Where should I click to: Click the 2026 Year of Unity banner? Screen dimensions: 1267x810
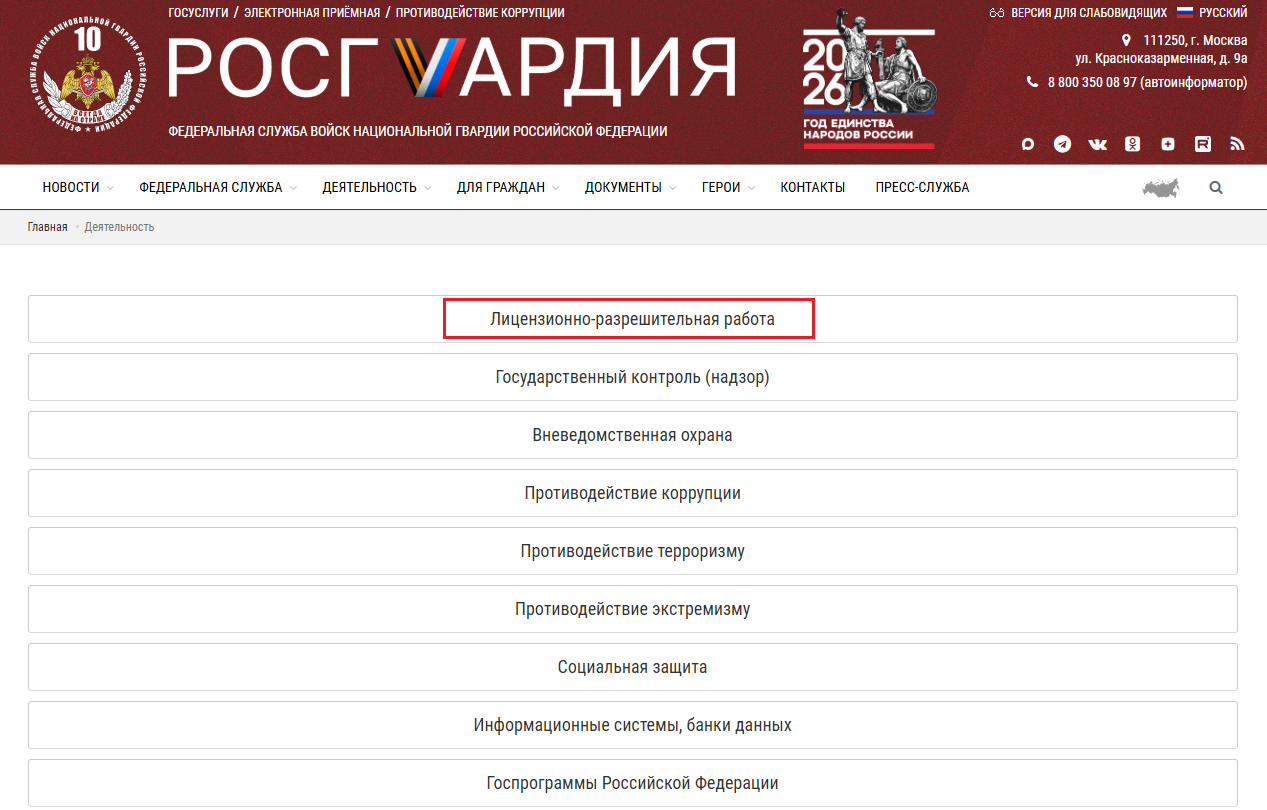[x=869, y=80]
